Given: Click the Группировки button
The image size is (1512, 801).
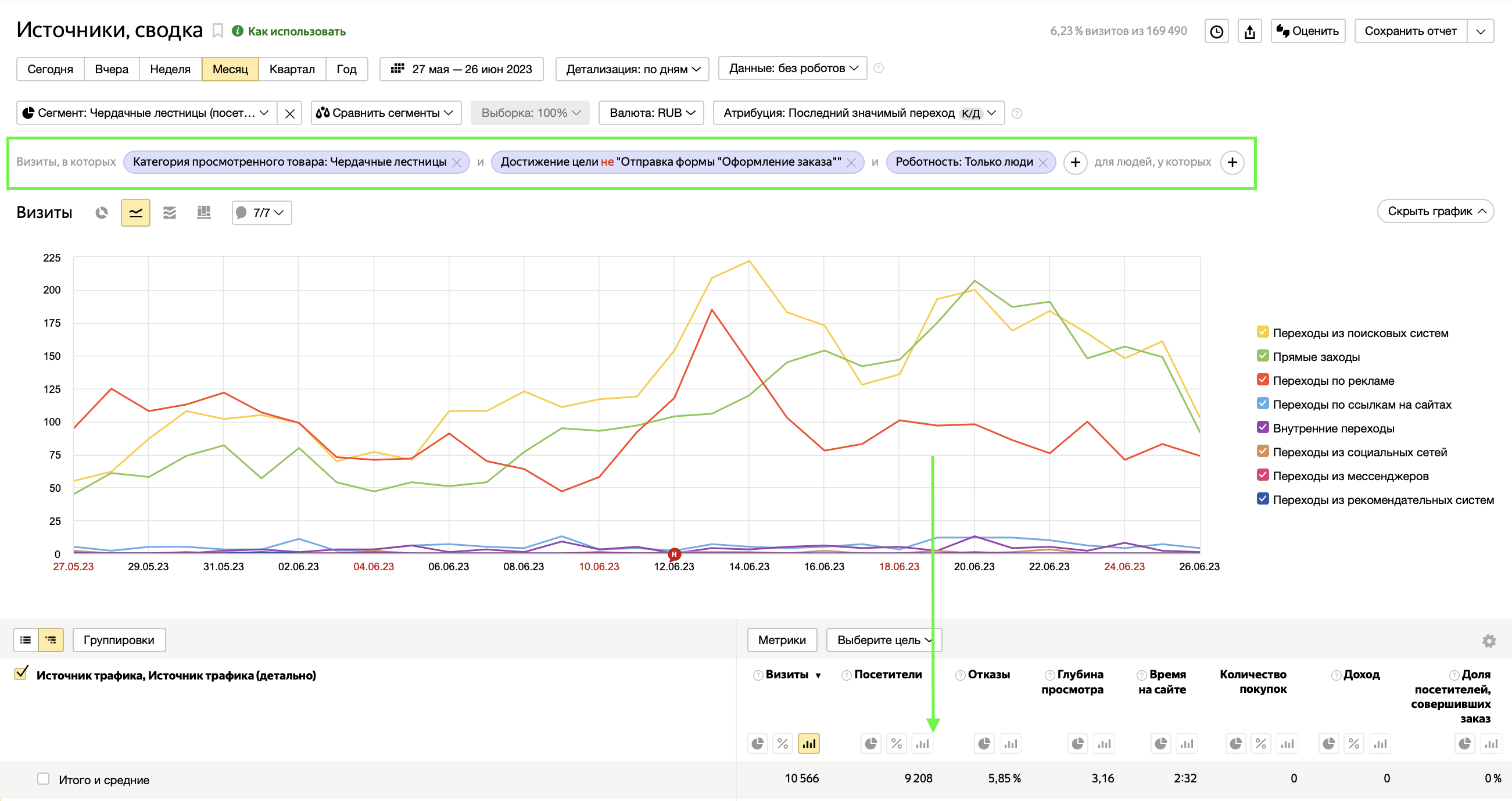Looking at the screenshot, I should click(119, 640).
